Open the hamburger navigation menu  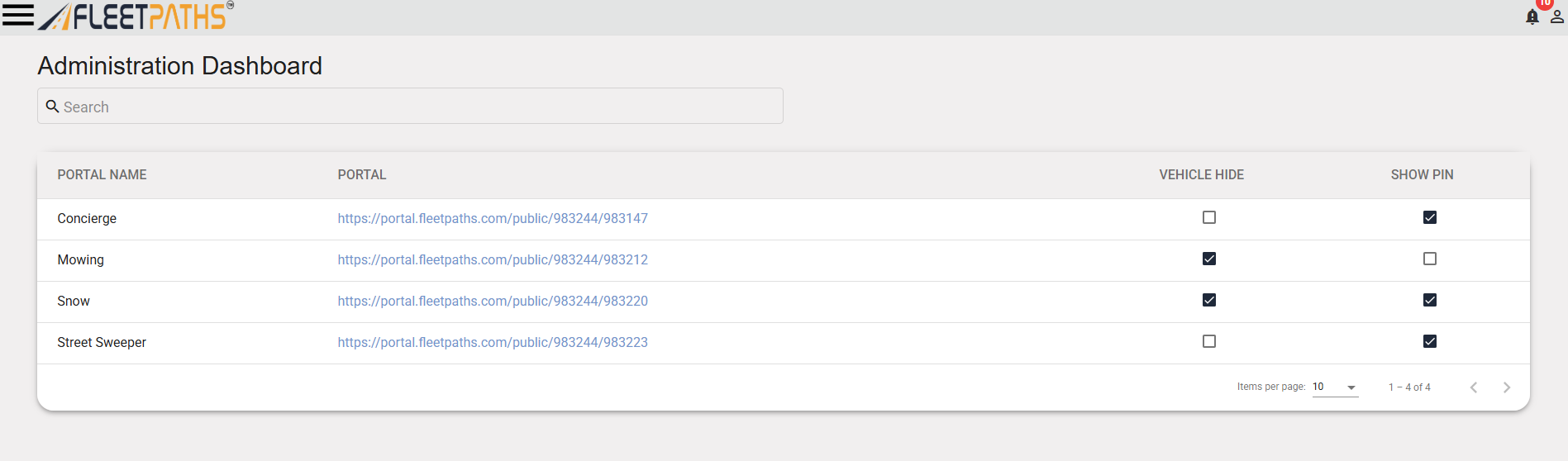[x=17, y=16]
